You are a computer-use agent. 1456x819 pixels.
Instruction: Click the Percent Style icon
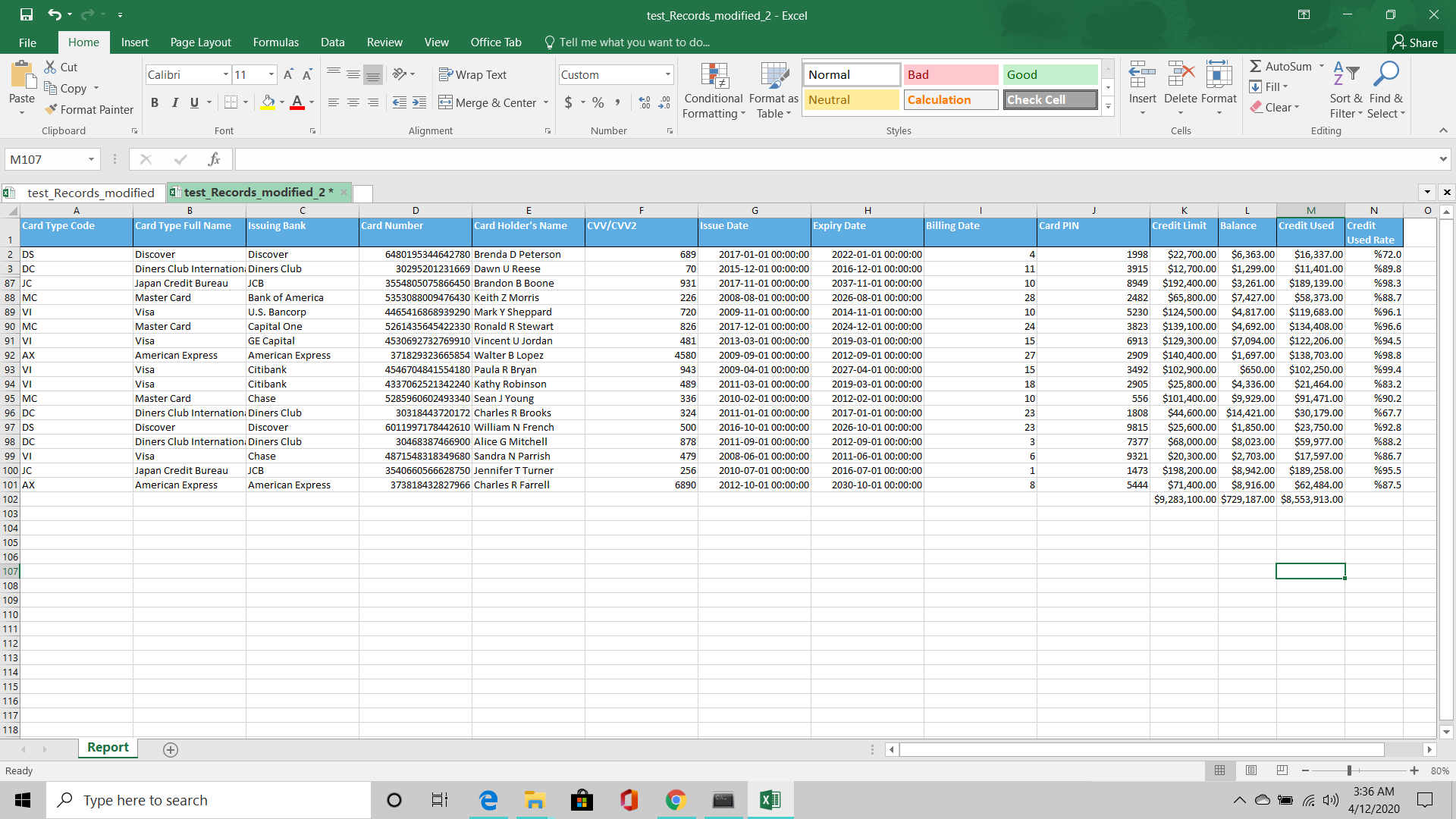click(598, 102)
